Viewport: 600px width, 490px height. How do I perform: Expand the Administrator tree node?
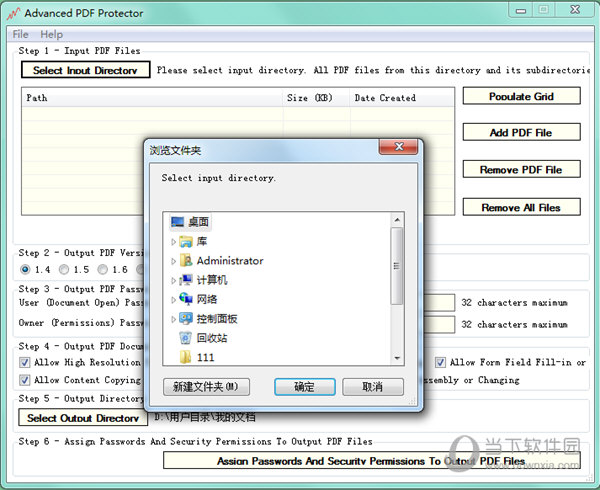[x=173, y=261]
